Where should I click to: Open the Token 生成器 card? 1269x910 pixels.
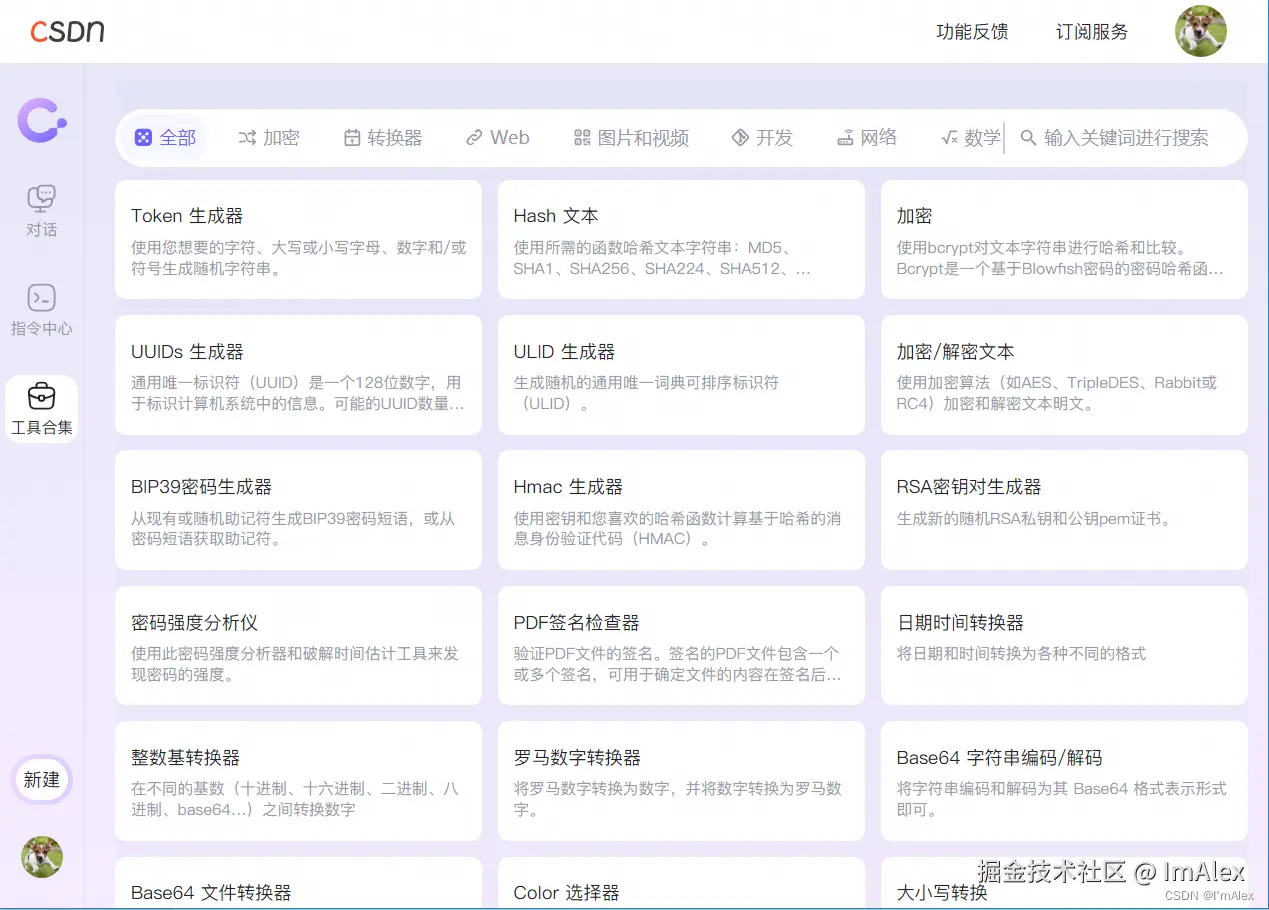[298, 239]
